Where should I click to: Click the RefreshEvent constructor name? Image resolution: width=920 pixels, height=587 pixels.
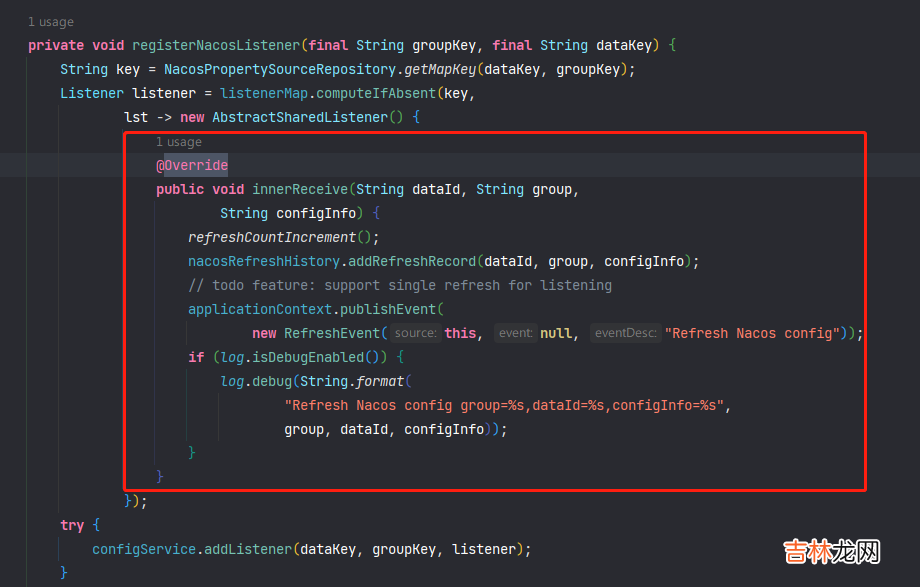point(332,333)
